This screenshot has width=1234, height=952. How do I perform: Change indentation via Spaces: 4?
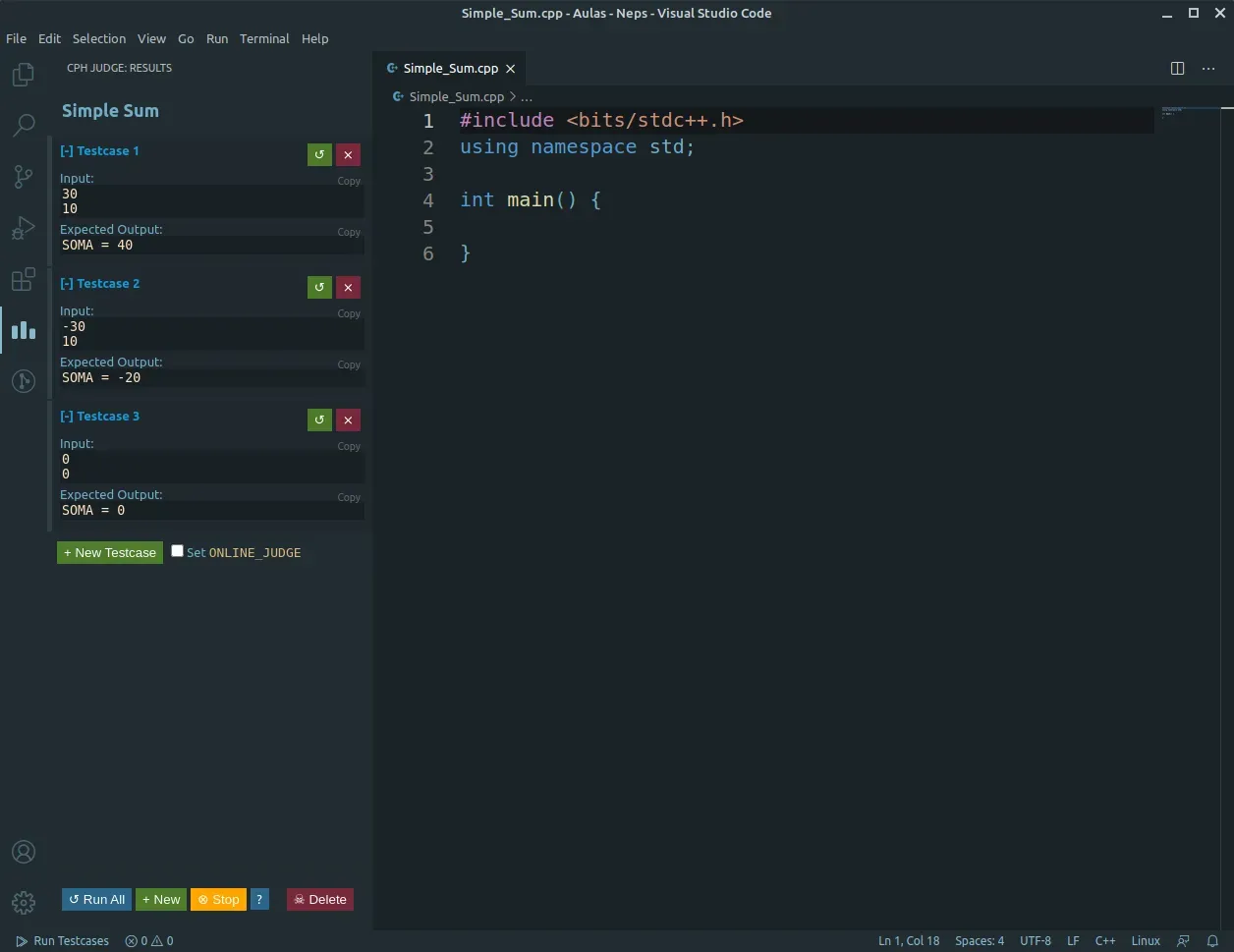click(980, 940)
